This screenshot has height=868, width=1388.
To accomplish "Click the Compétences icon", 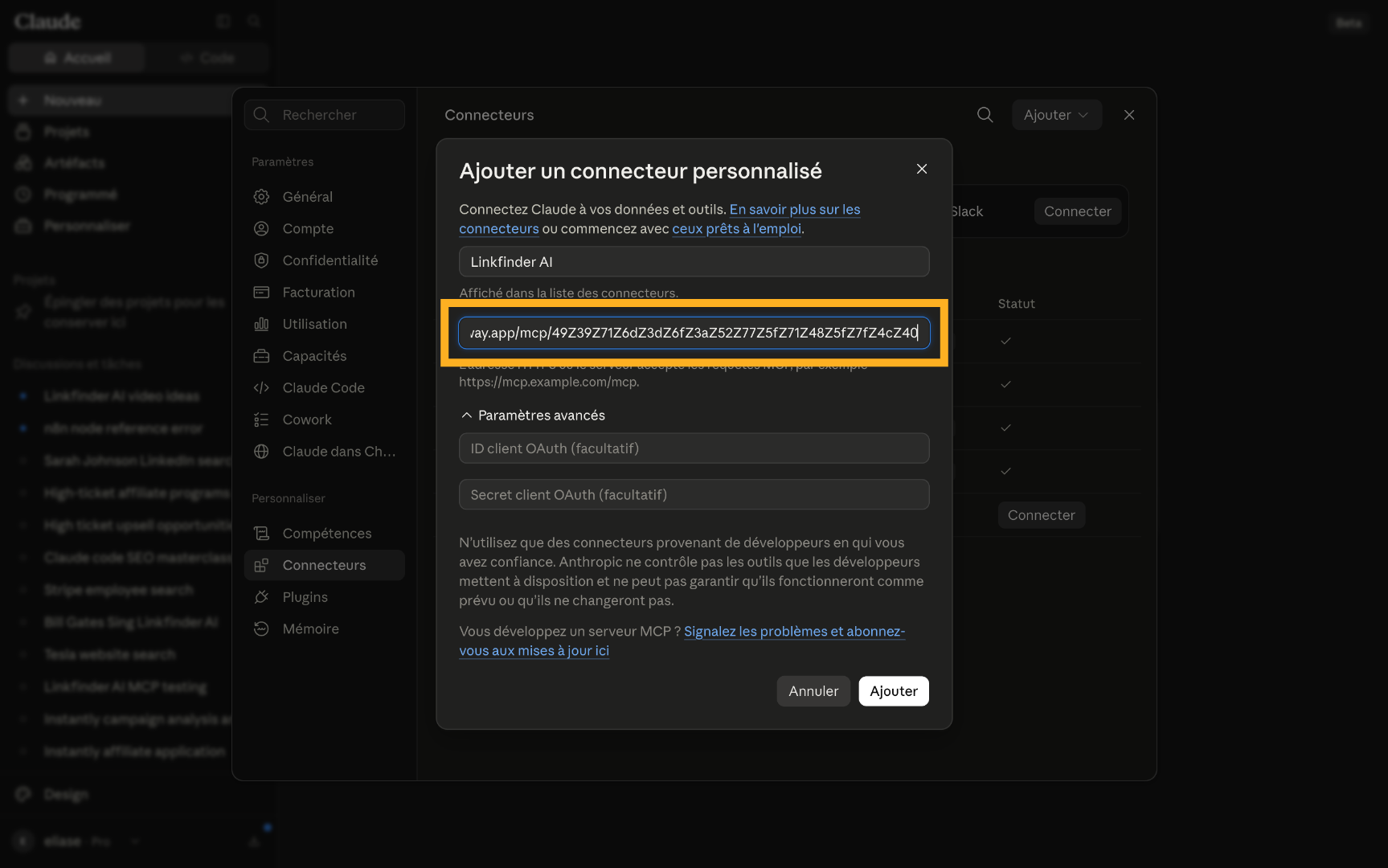I will point(261,534).
